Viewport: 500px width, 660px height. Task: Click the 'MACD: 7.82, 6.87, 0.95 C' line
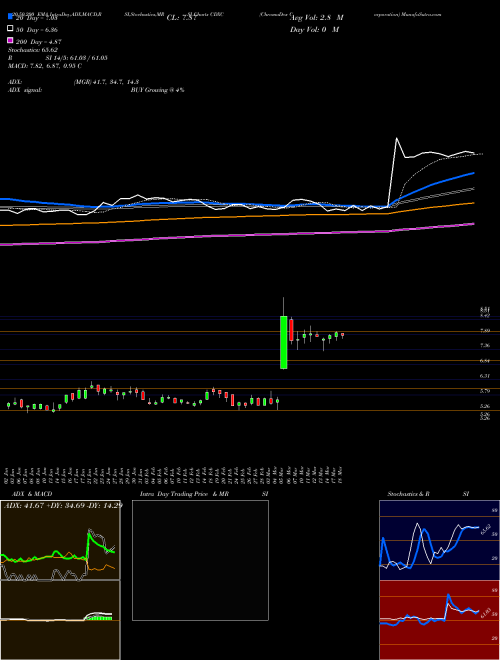(x=45, y=66)
